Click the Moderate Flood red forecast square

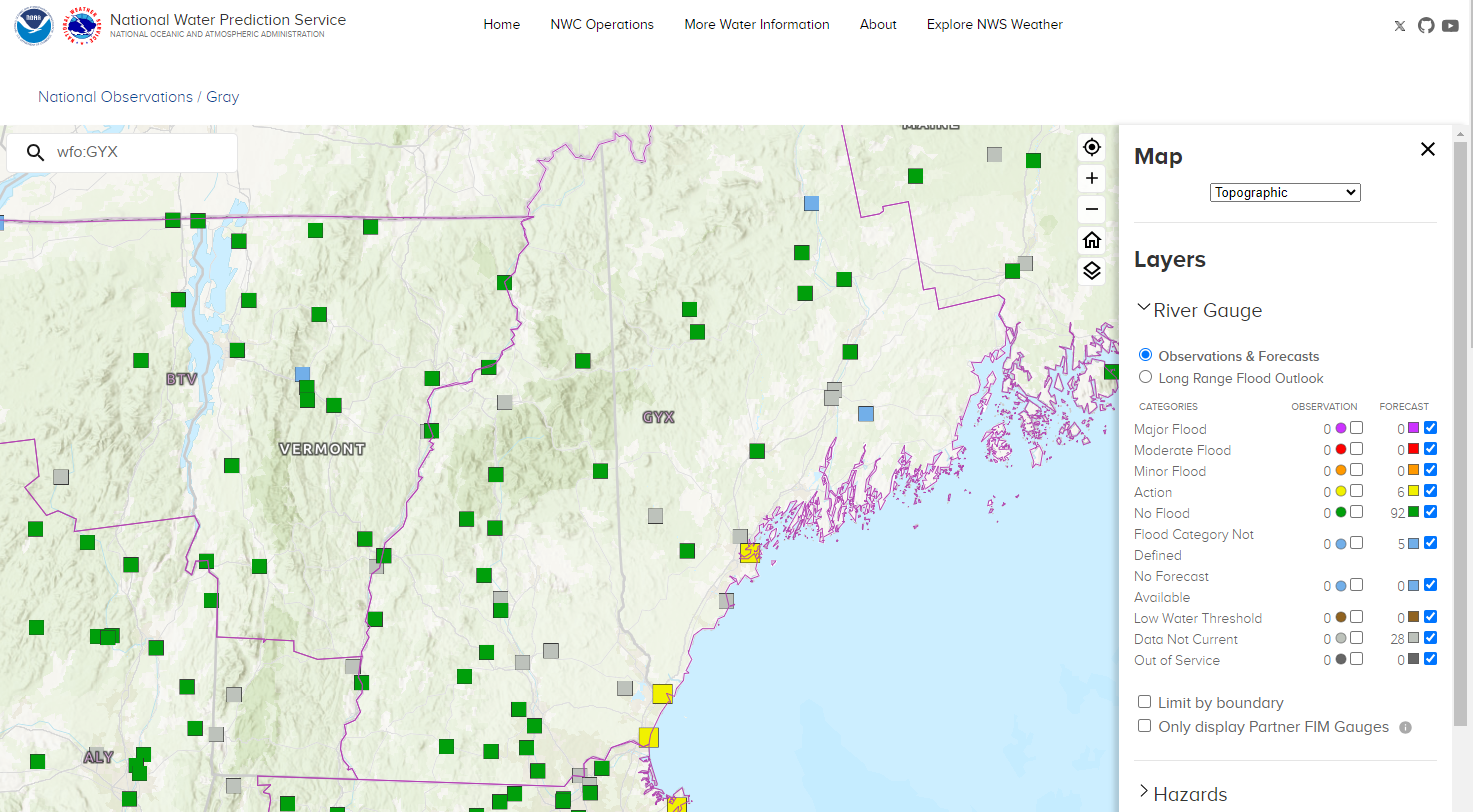pyautogui.click(x=1413, y=449)
